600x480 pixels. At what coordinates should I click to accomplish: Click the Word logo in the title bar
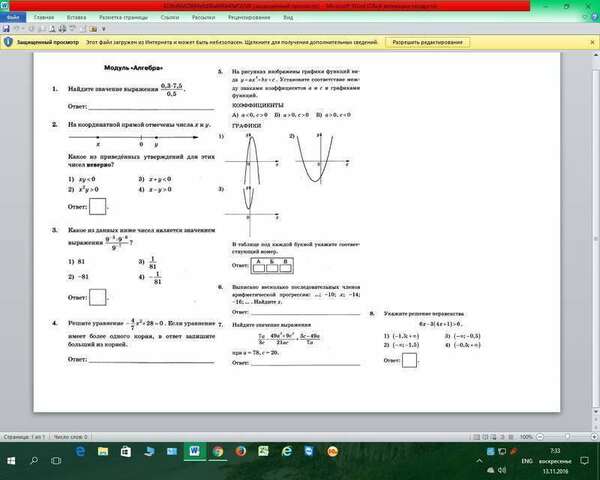pos(4,5)
